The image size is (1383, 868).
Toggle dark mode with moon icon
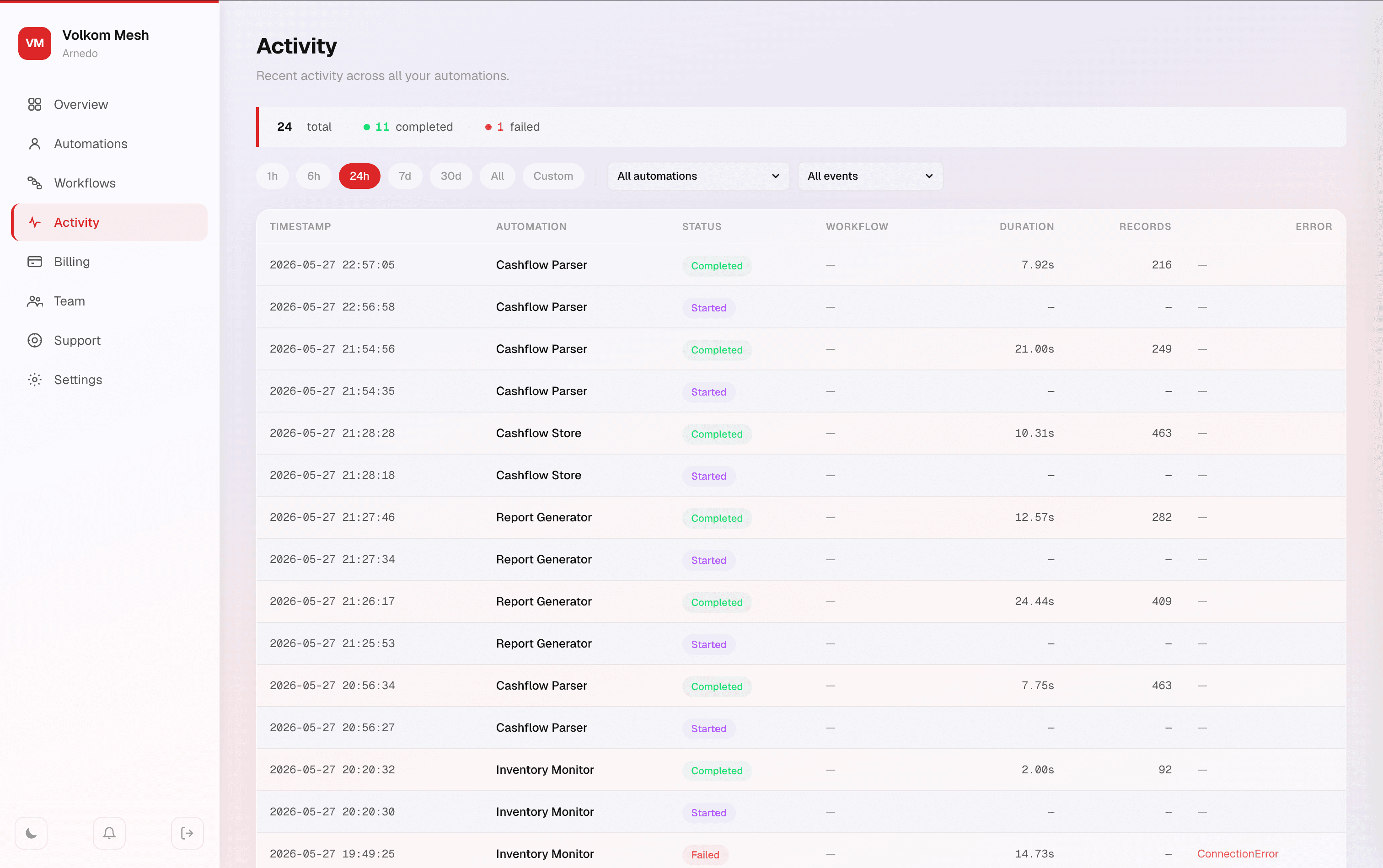click(x=31, y=832)
